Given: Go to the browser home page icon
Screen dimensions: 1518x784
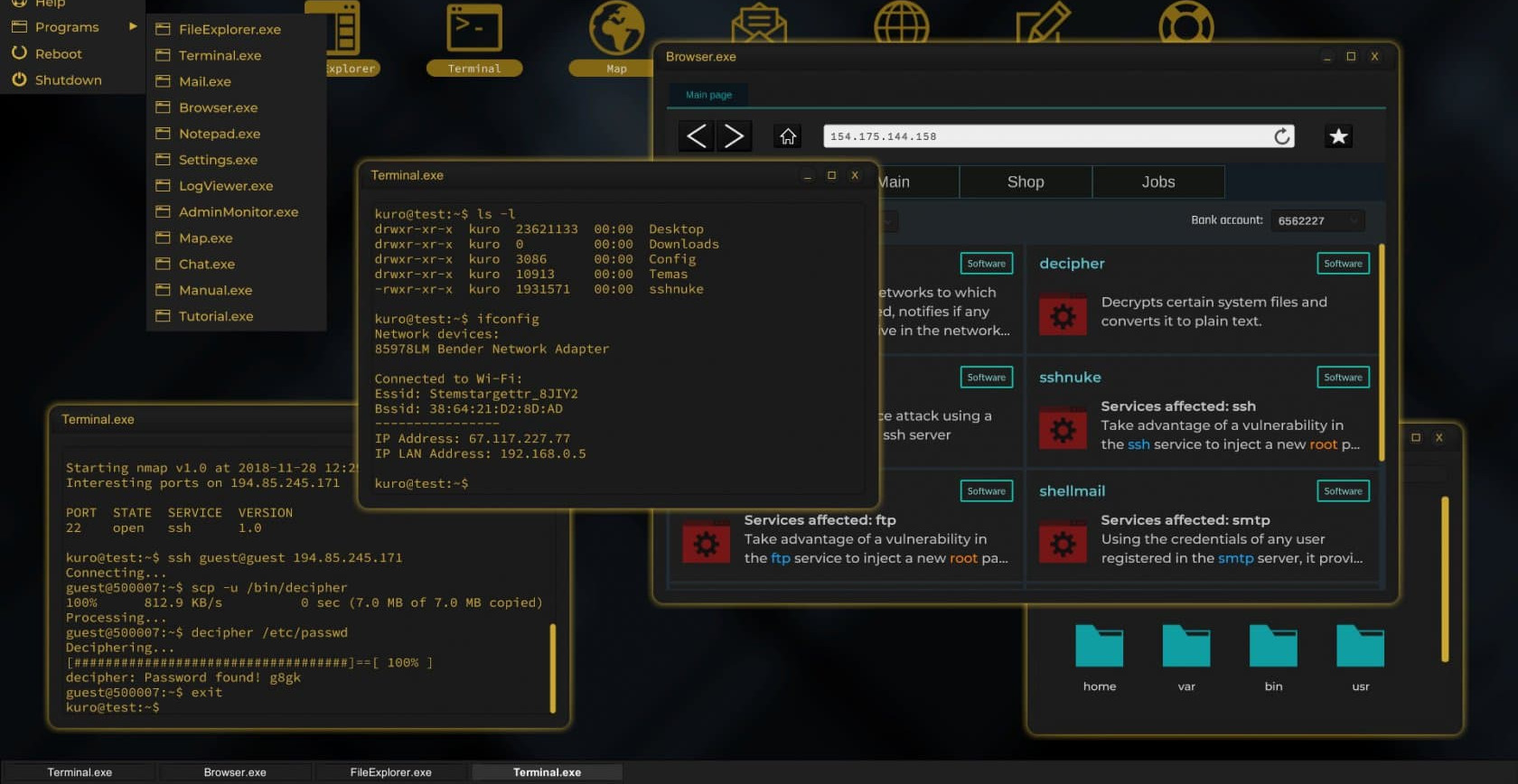Looking at the screenshot, I should point(788,136).
